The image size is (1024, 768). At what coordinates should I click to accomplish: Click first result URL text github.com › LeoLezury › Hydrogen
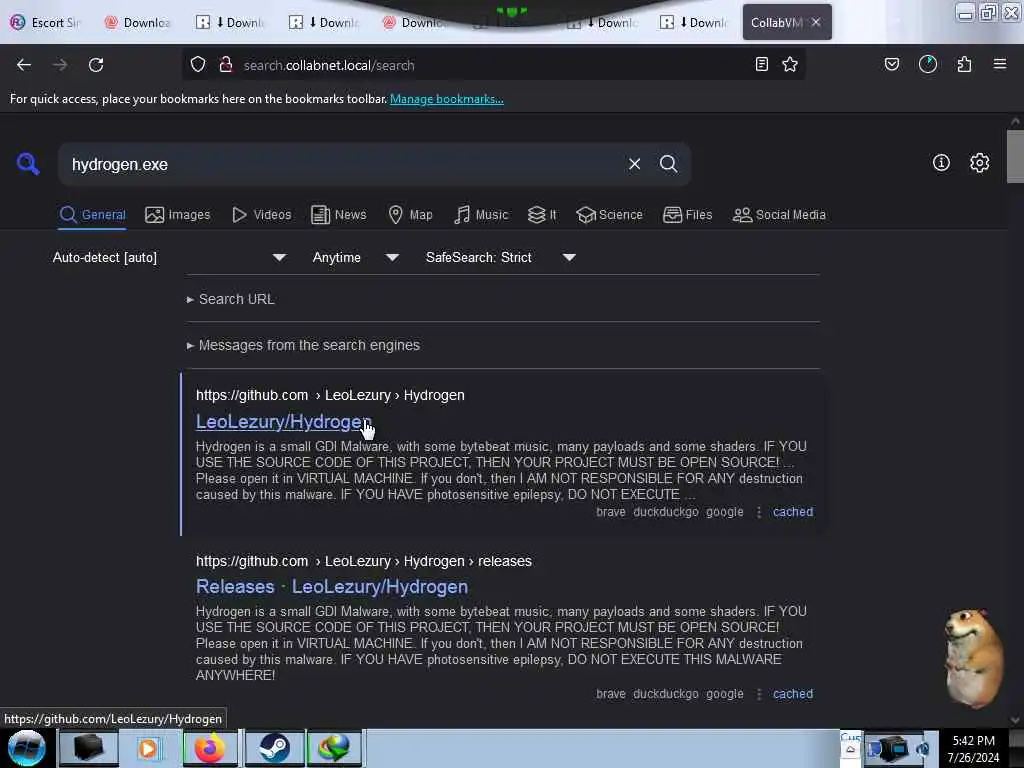pos(330,395)
